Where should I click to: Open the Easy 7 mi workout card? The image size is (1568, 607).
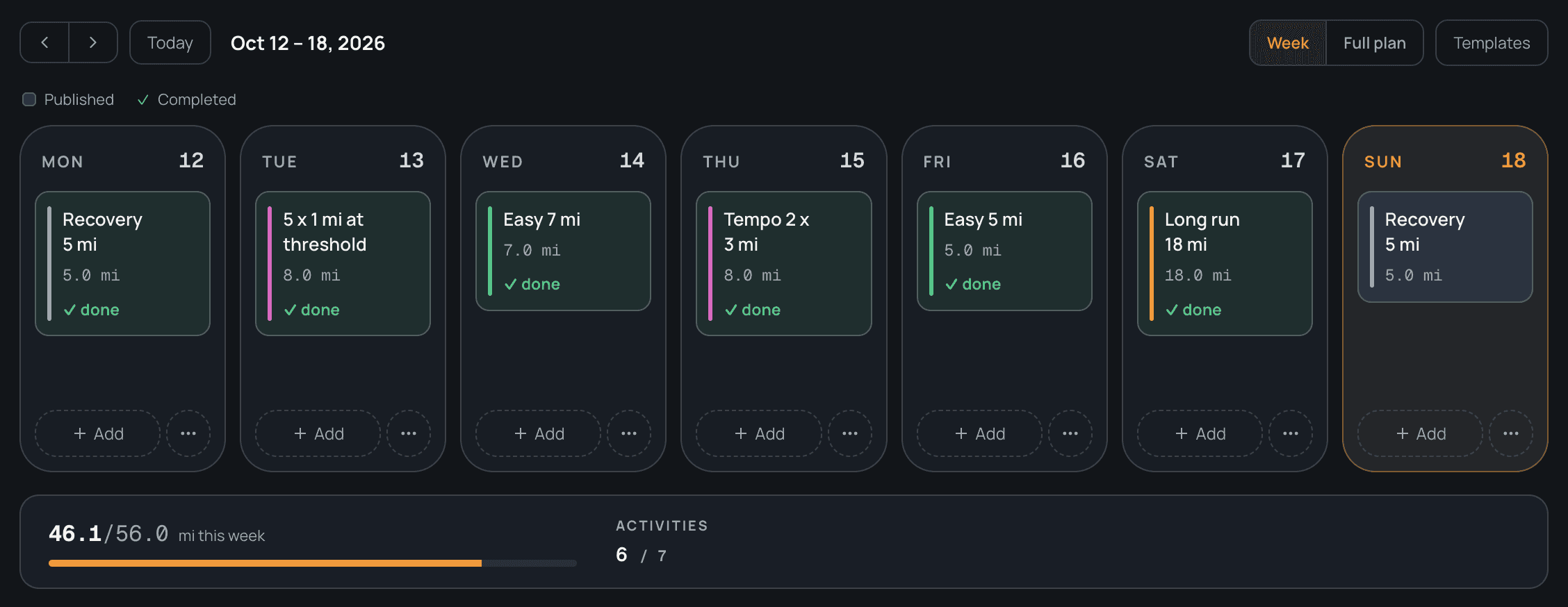[563, 251]
